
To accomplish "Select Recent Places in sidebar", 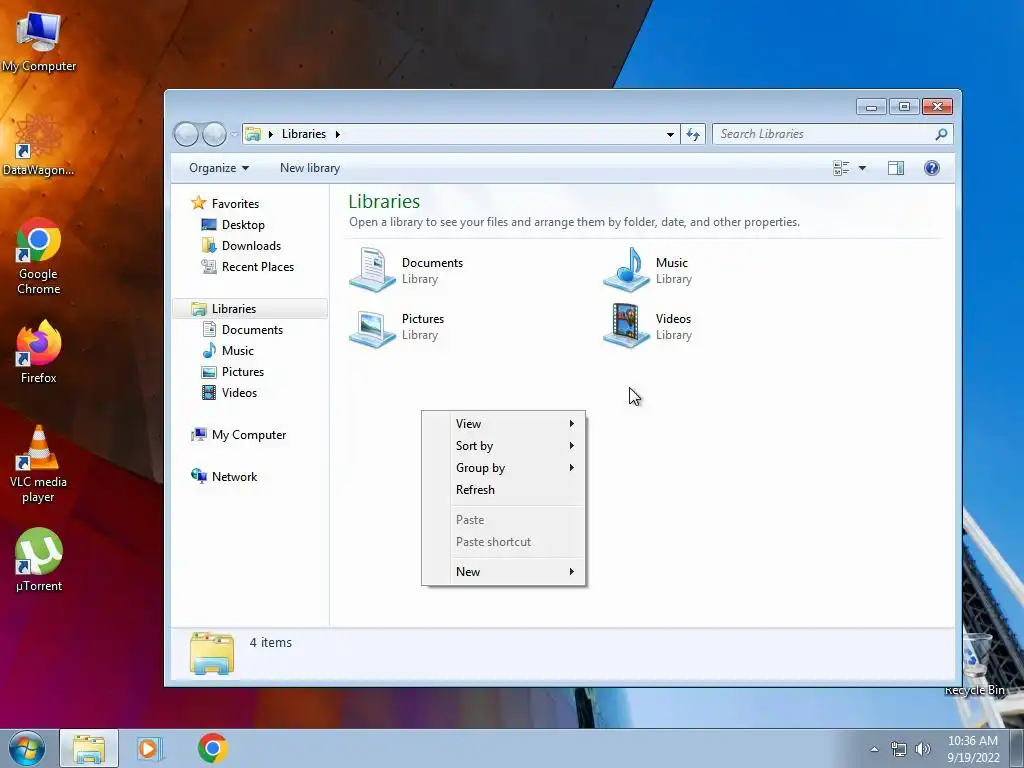I will coord(257,266).
